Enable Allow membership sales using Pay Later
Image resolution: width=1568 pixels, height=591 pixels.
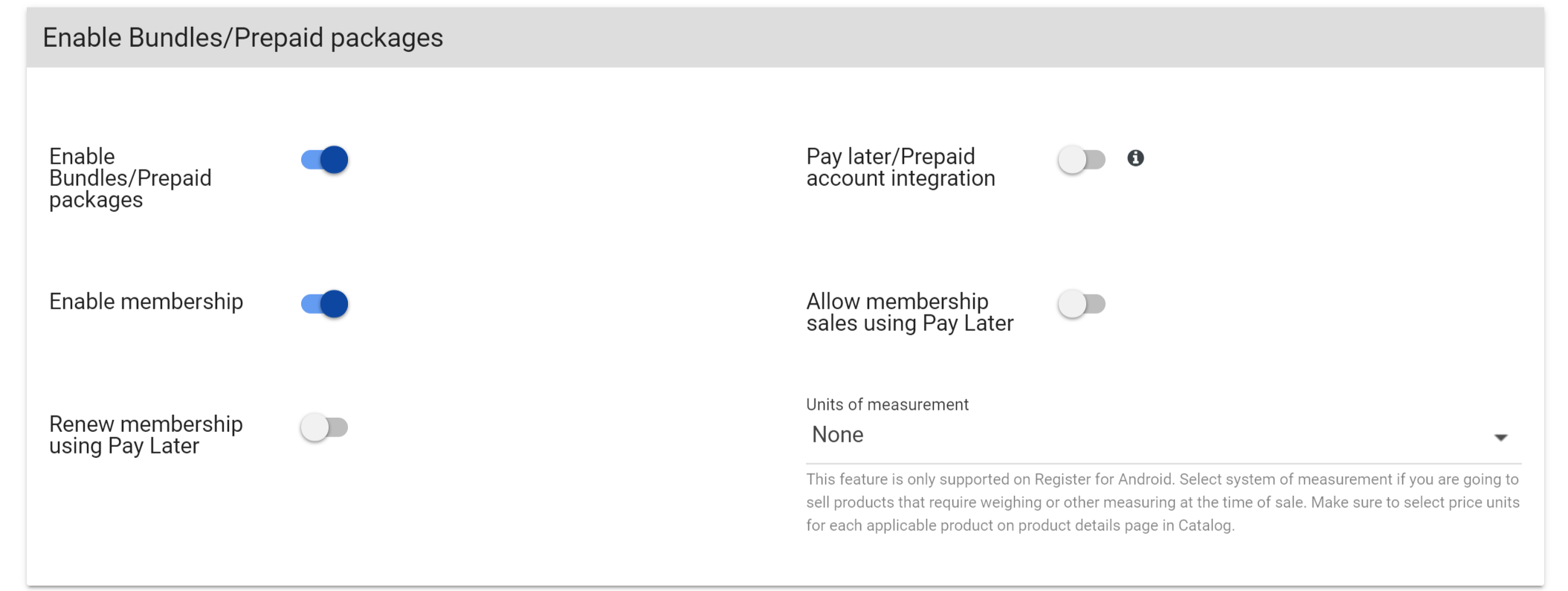coord(1082,303)
